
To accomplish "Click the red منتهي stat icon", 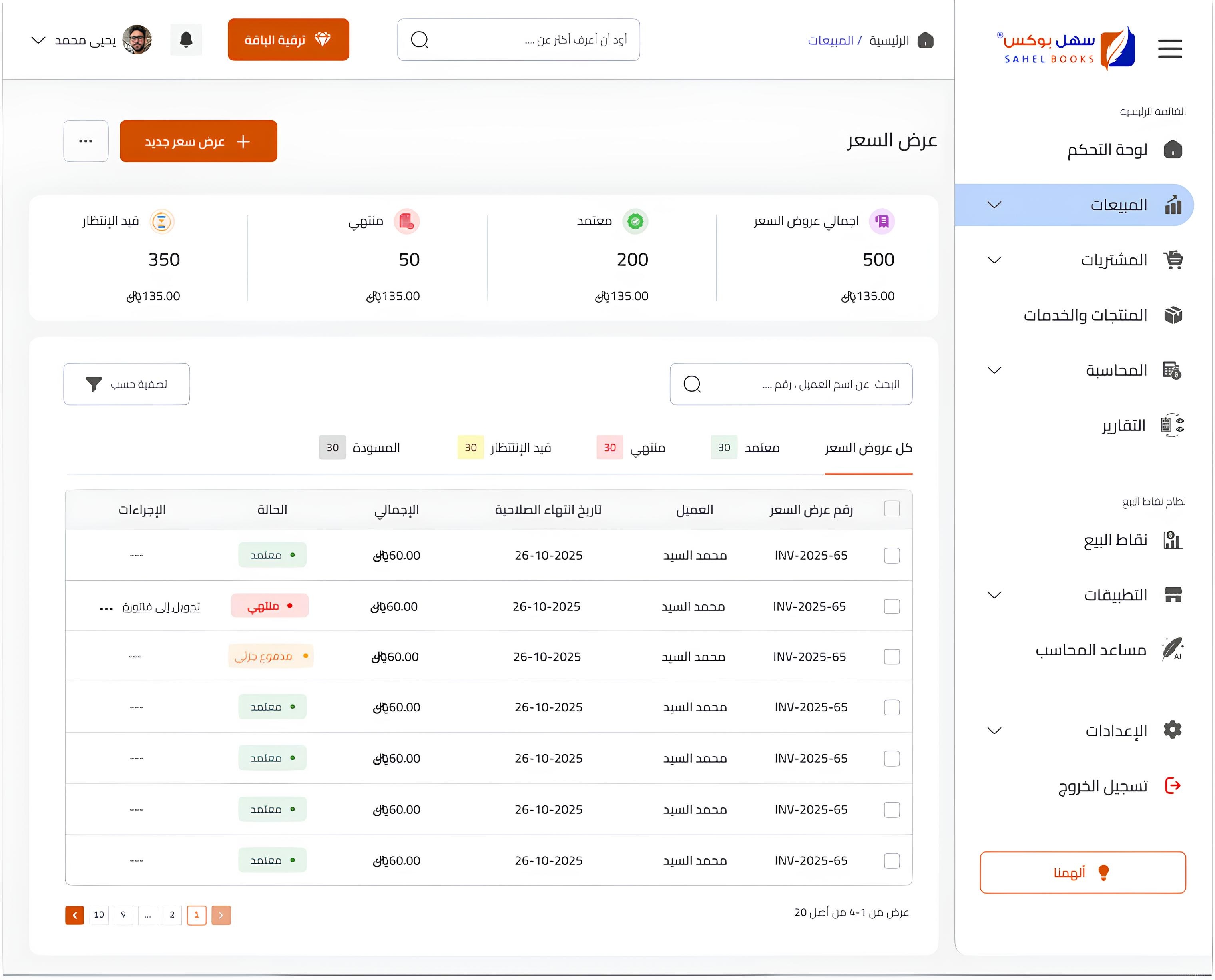I will coord(406,221).
